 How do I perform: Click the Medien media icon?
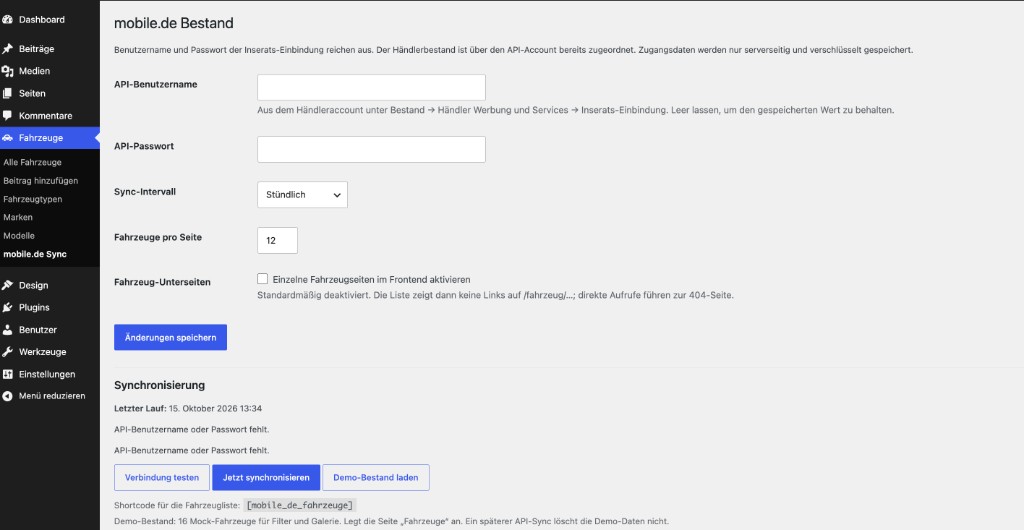click(7, 71)
